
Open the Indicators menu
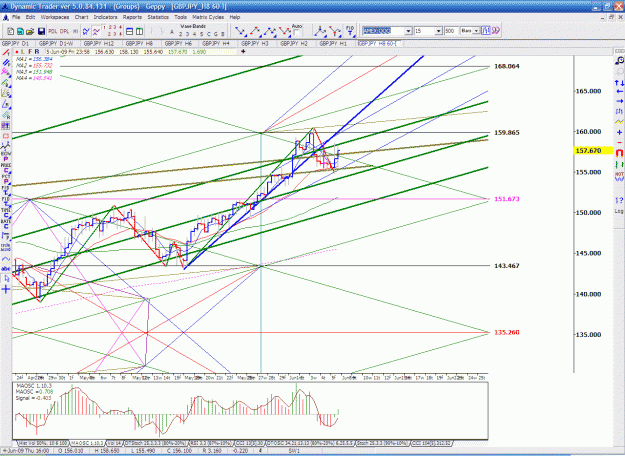[x=105, y=17]
